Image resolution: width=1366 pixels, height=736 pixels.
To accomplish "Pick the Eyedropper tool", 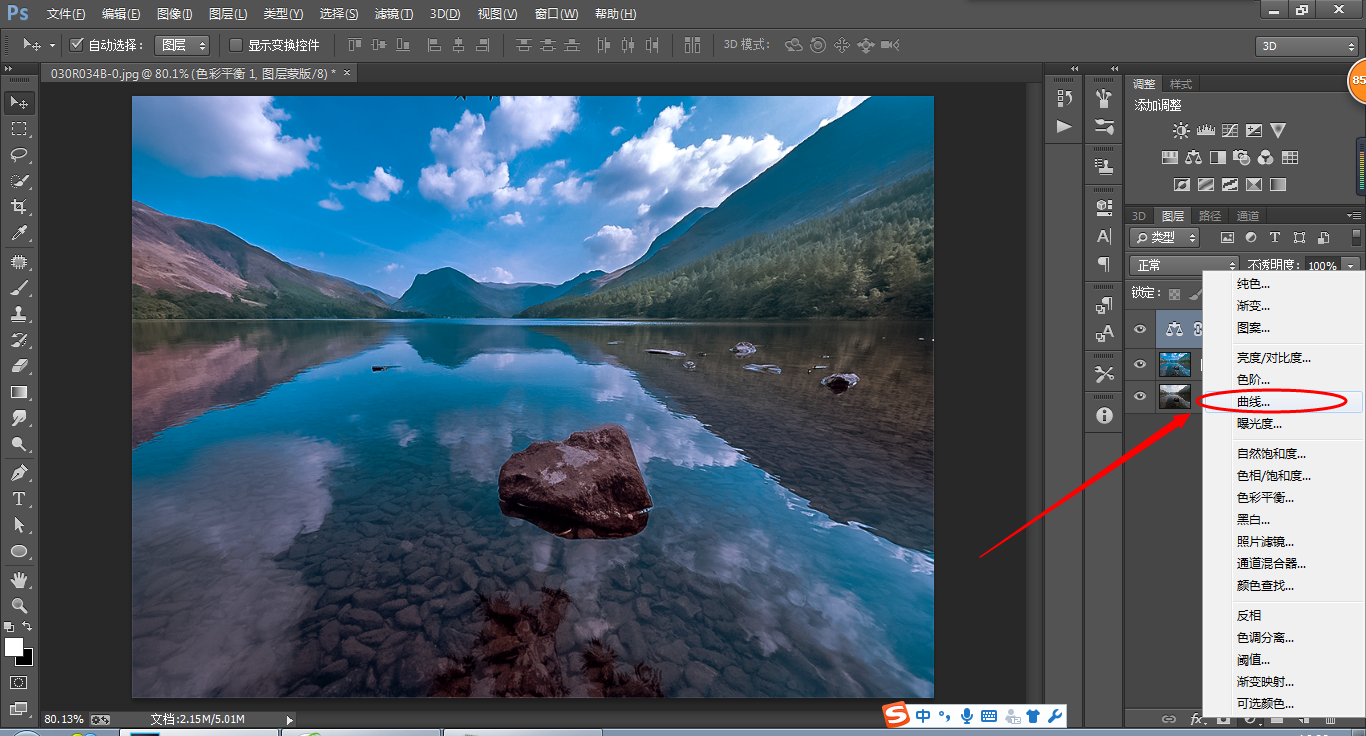I will click(19, 233).
